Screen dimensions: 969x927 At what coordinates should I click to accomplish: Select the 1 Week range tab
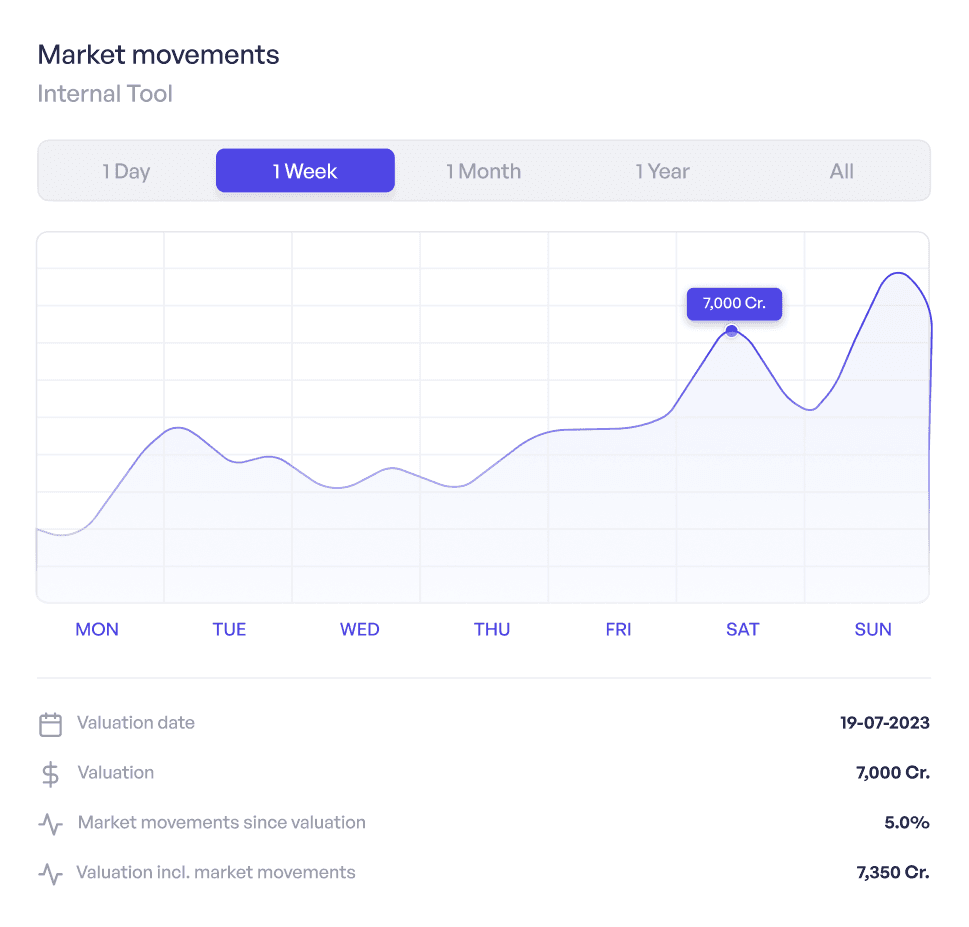point(305,171)
